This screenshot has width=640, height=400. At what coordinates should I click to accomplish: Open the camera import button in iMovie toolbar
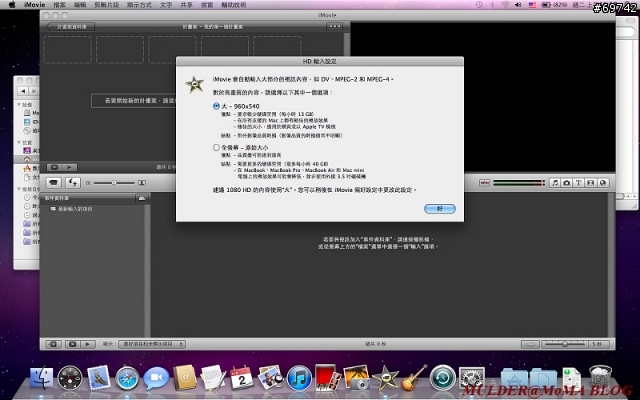click(x=53, y=183)
